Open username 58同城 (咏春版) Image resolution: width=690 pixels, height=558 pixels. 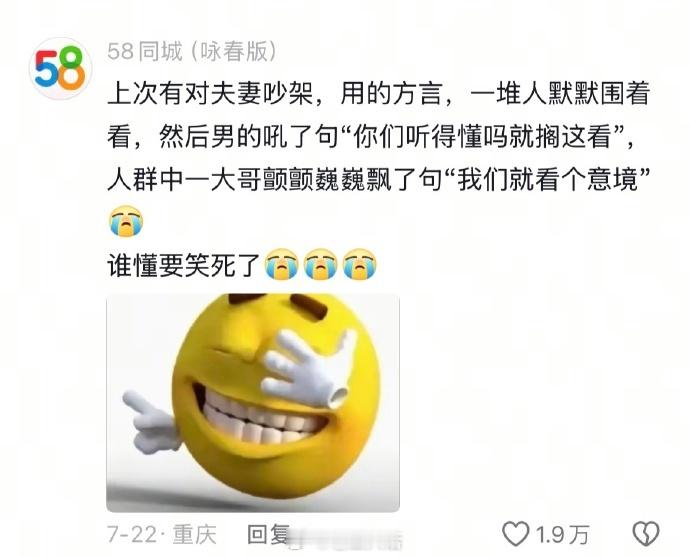click(x=192, y=51)
